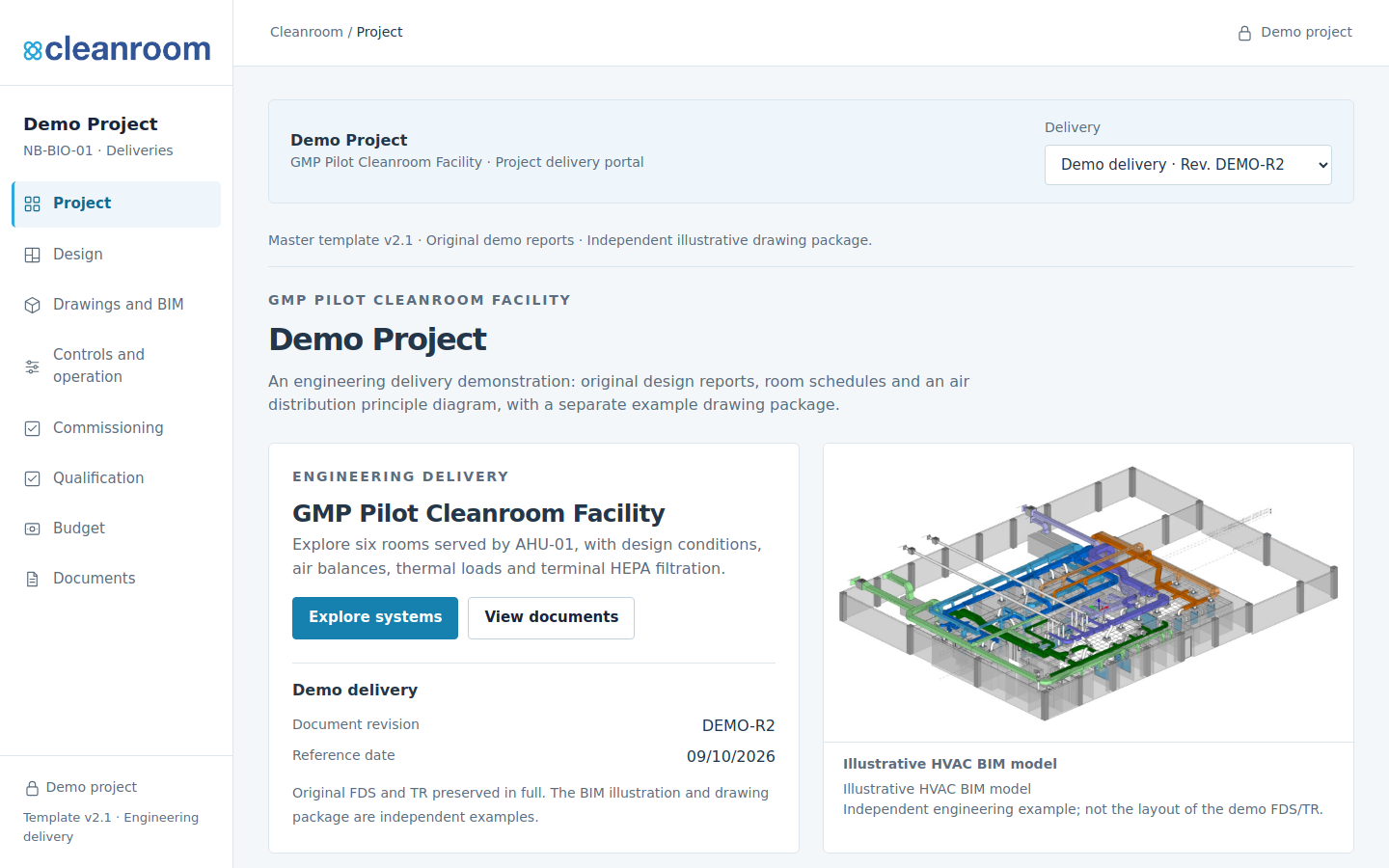Viewport: 1389px width, 868px height.
Task: Click the DEMO-R2 document revision value
Action: (x=739, y=725)
